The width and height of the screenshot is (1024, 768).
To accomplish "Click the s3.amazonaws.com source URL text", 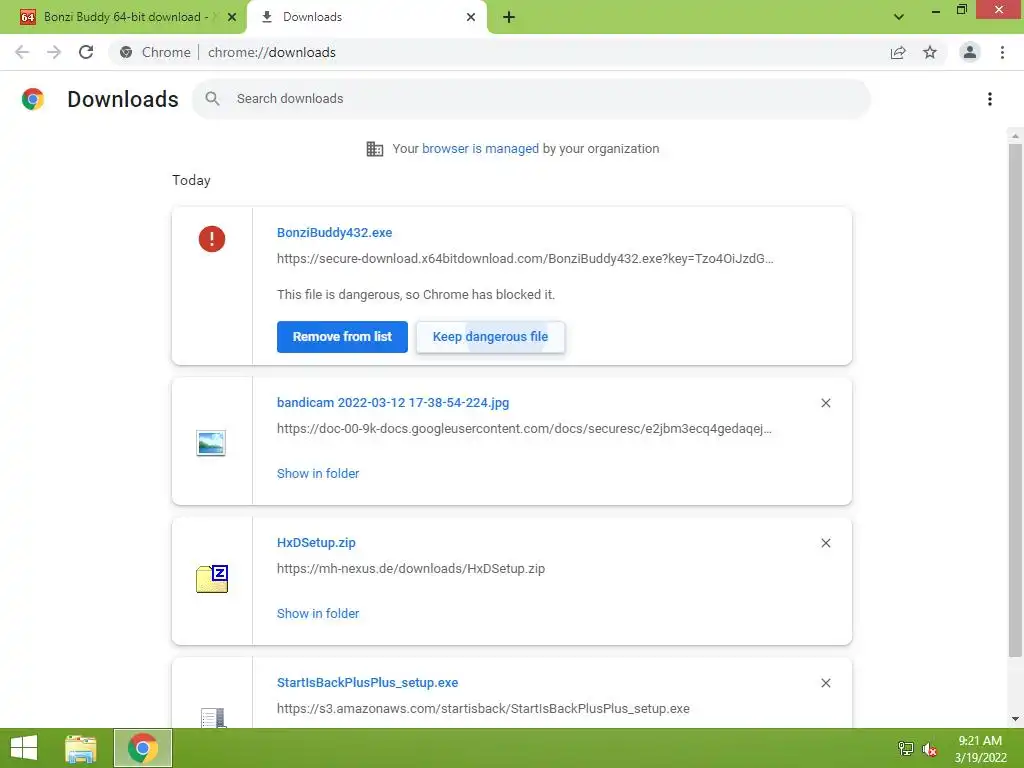I will tap(483, 709).
